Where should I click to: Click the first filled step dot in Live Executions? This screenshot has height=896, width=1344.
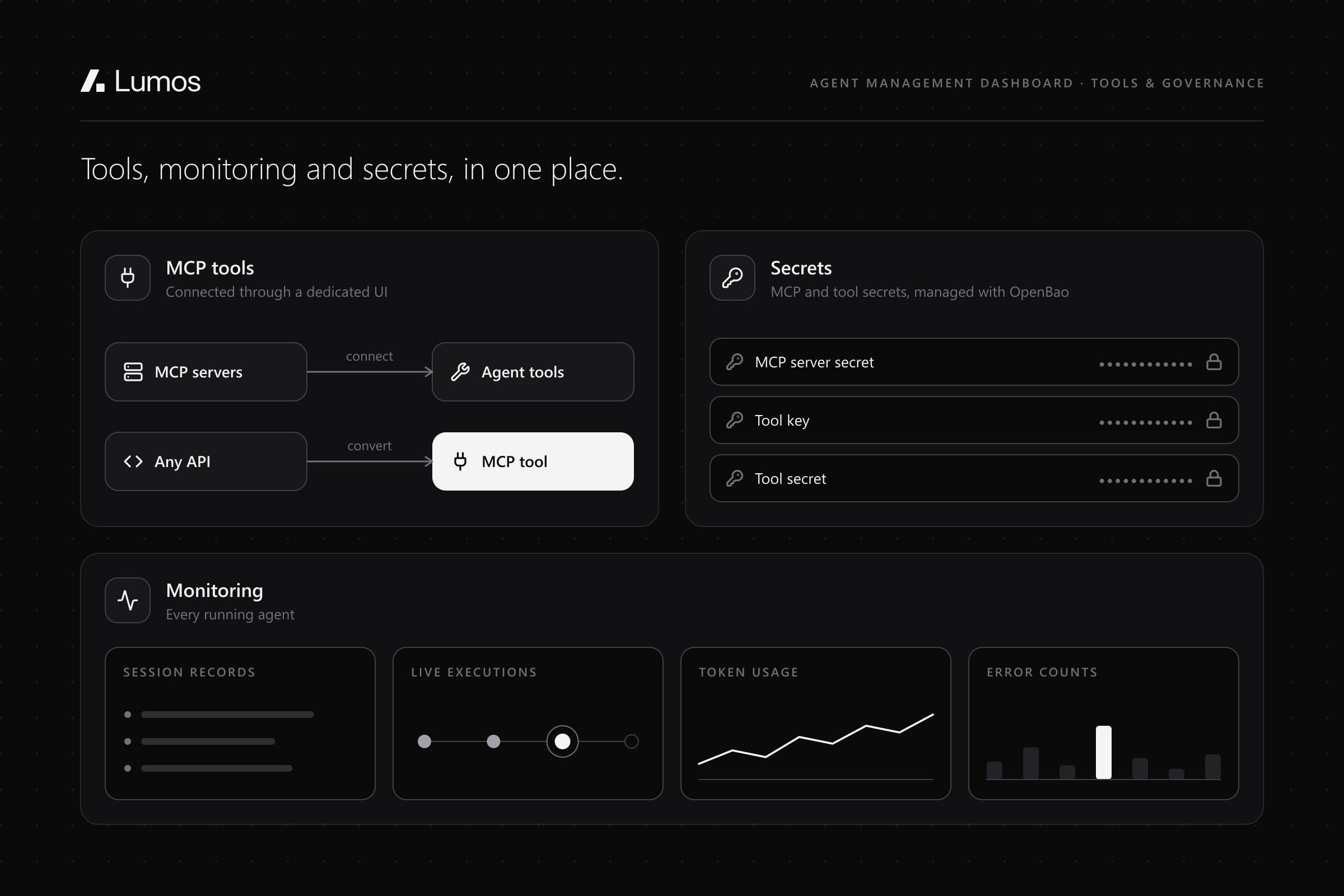[424, 741]
